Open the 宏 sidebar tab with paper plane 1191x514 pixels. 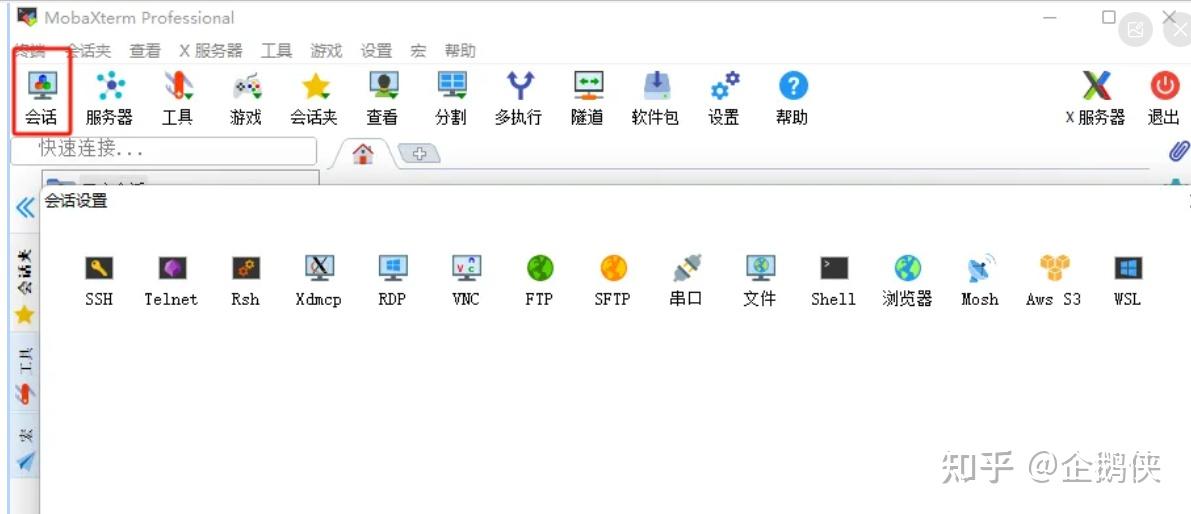[26, 448]
